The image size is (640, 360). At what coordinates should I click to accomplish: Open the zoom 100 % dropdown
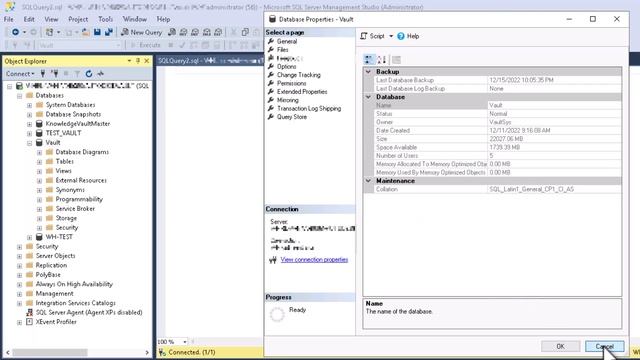tap(185, 342)
